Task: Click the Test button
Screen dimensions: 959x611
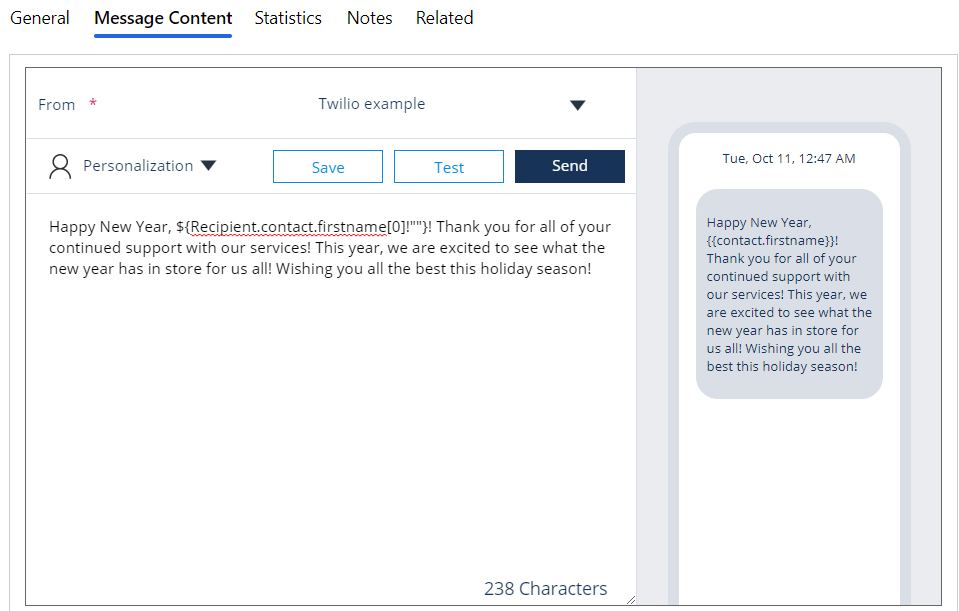Action: [x=449, y=166]
